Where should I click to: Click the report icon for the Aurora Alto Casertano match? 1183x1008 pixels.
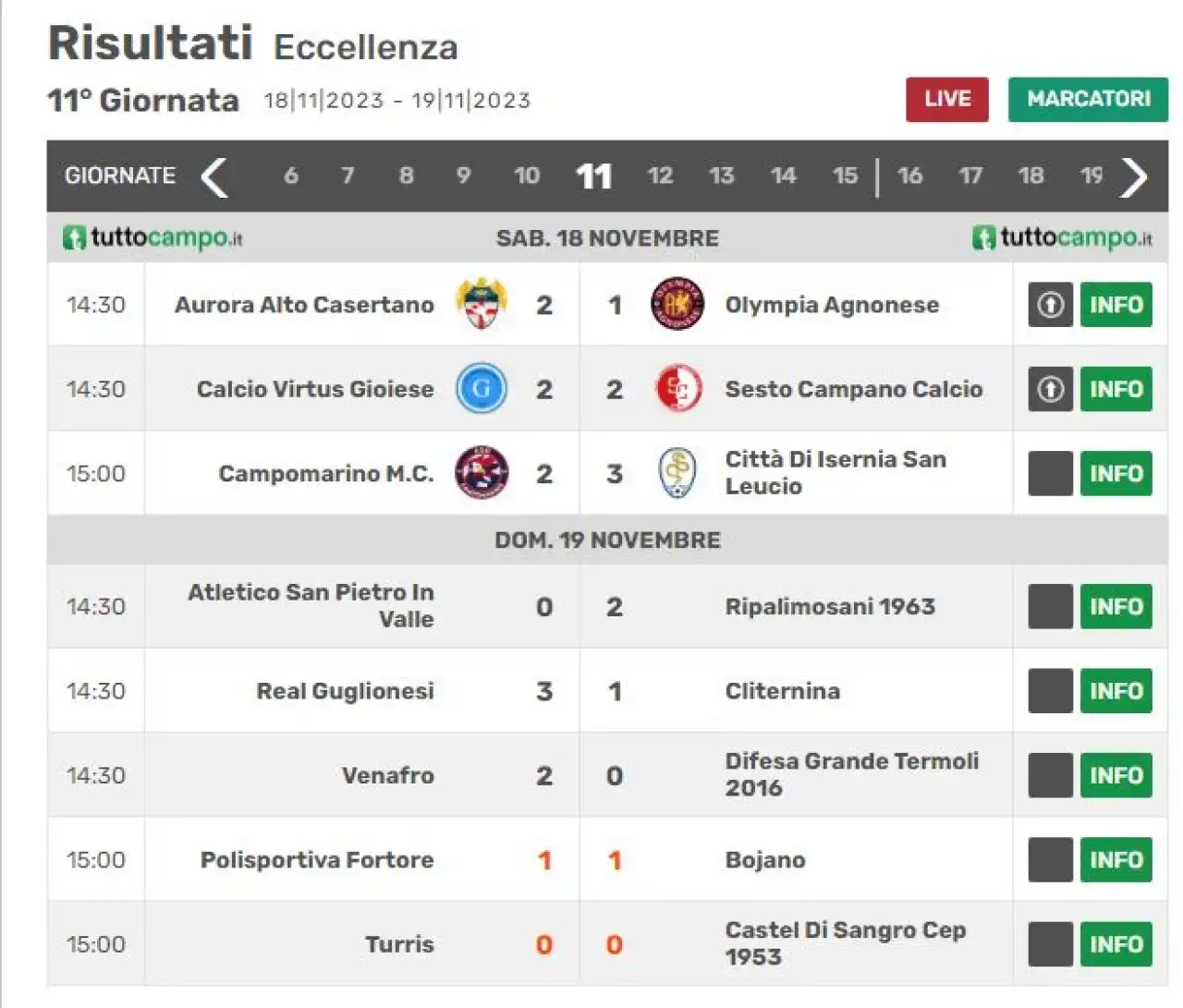tap(1050, 305)
